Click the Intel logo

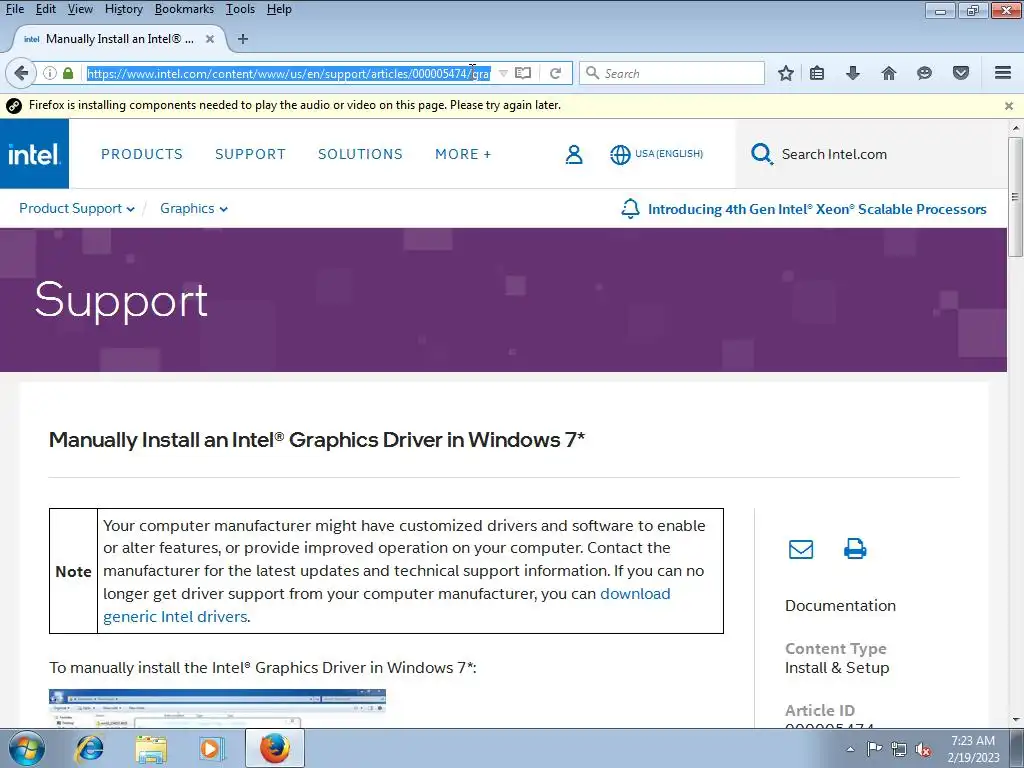tap(34, 154)
